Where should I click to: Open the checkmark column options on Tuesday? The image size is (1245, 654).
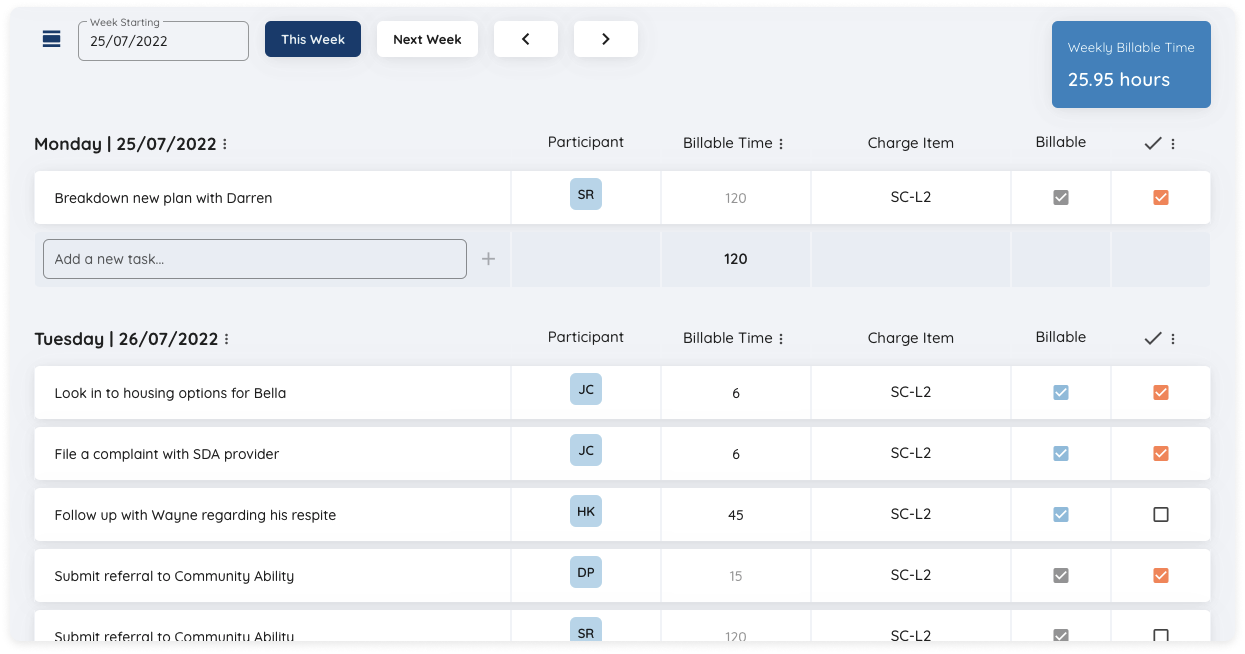1171,339
